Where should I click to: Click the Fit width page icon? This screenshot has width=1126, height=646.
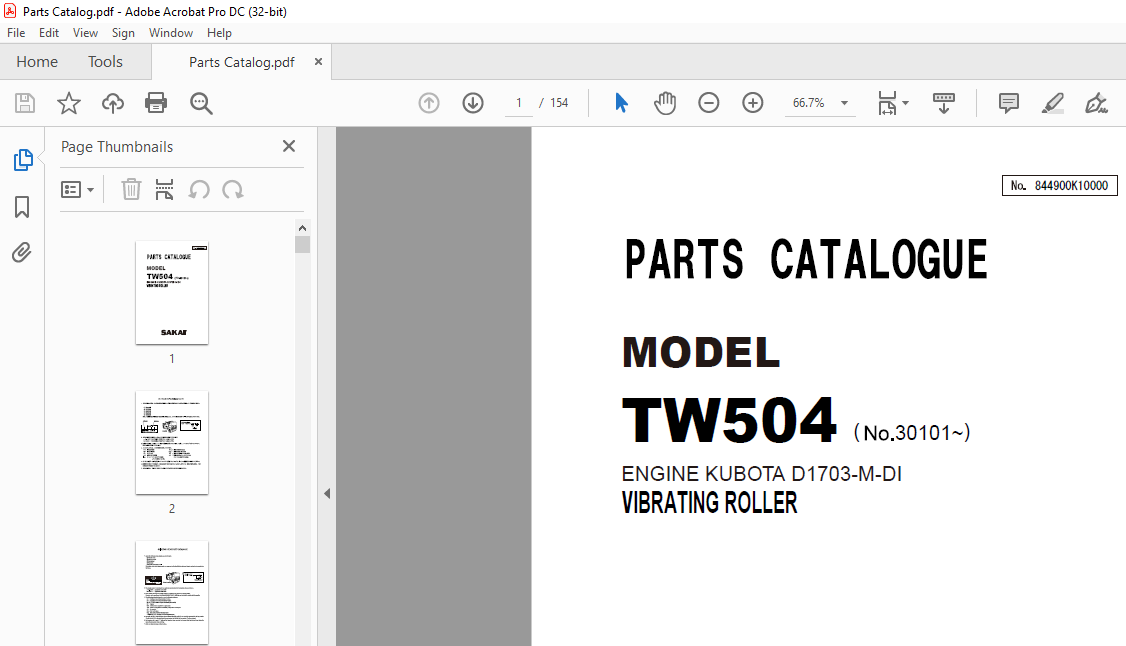pyautogui.click(x=888, y=103)
